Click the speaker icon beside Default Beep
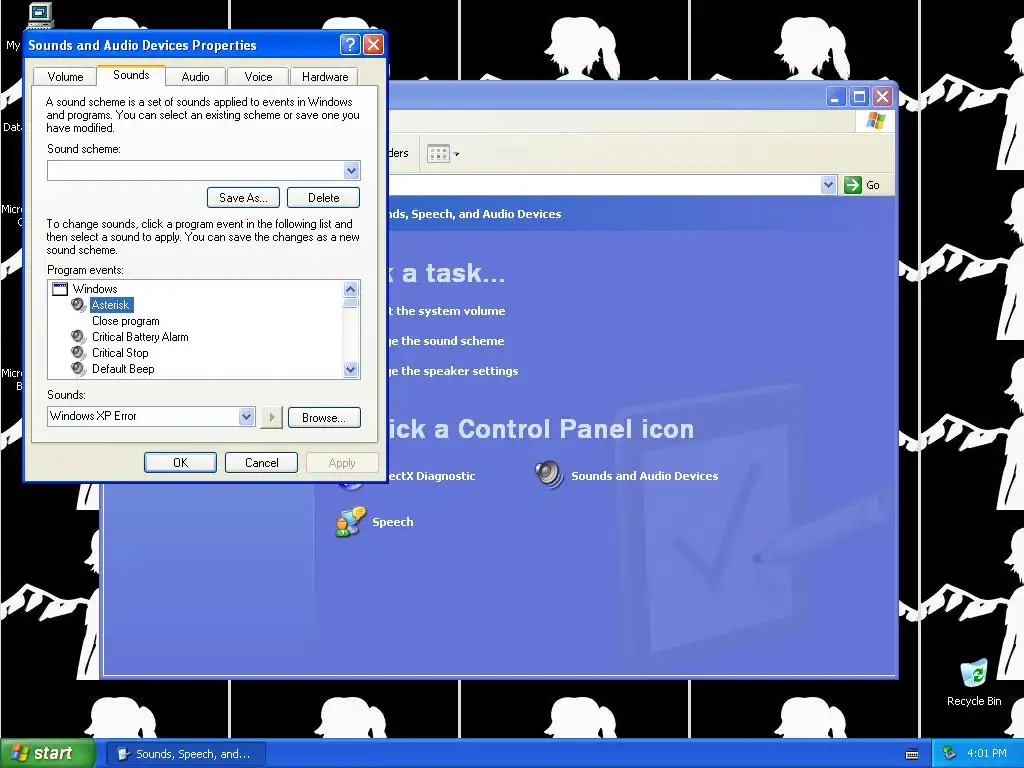This screenshot has width=1024, height=768. pos(79,369)
